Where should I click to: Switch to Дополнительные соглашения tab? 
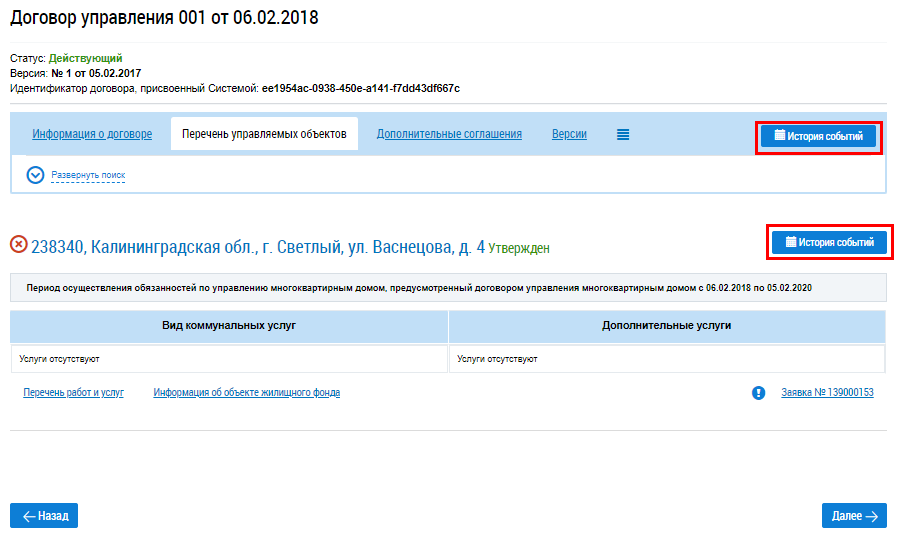coord(449,134)
